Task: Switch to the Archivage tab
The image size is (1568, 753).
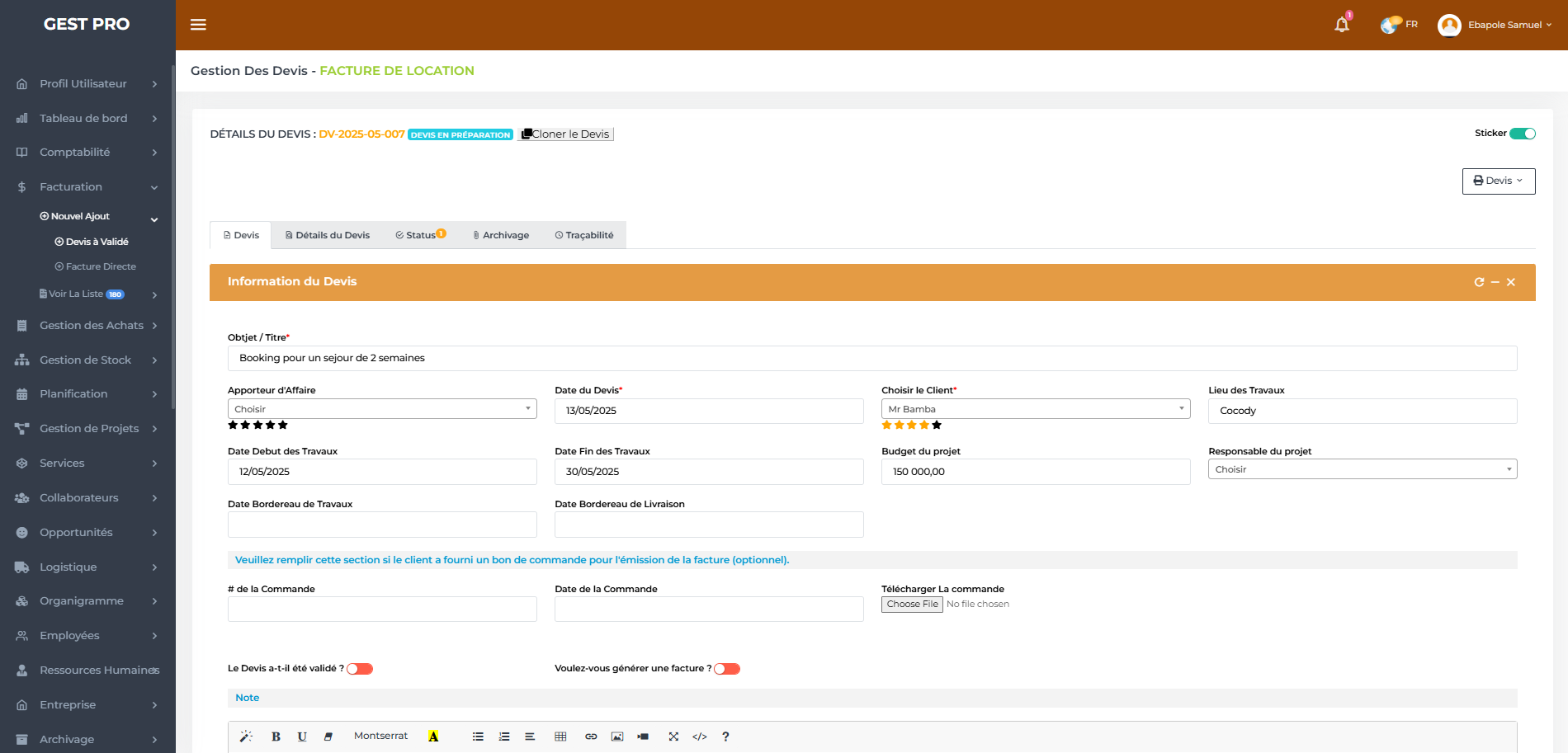Action: click(x=501, y=235)
